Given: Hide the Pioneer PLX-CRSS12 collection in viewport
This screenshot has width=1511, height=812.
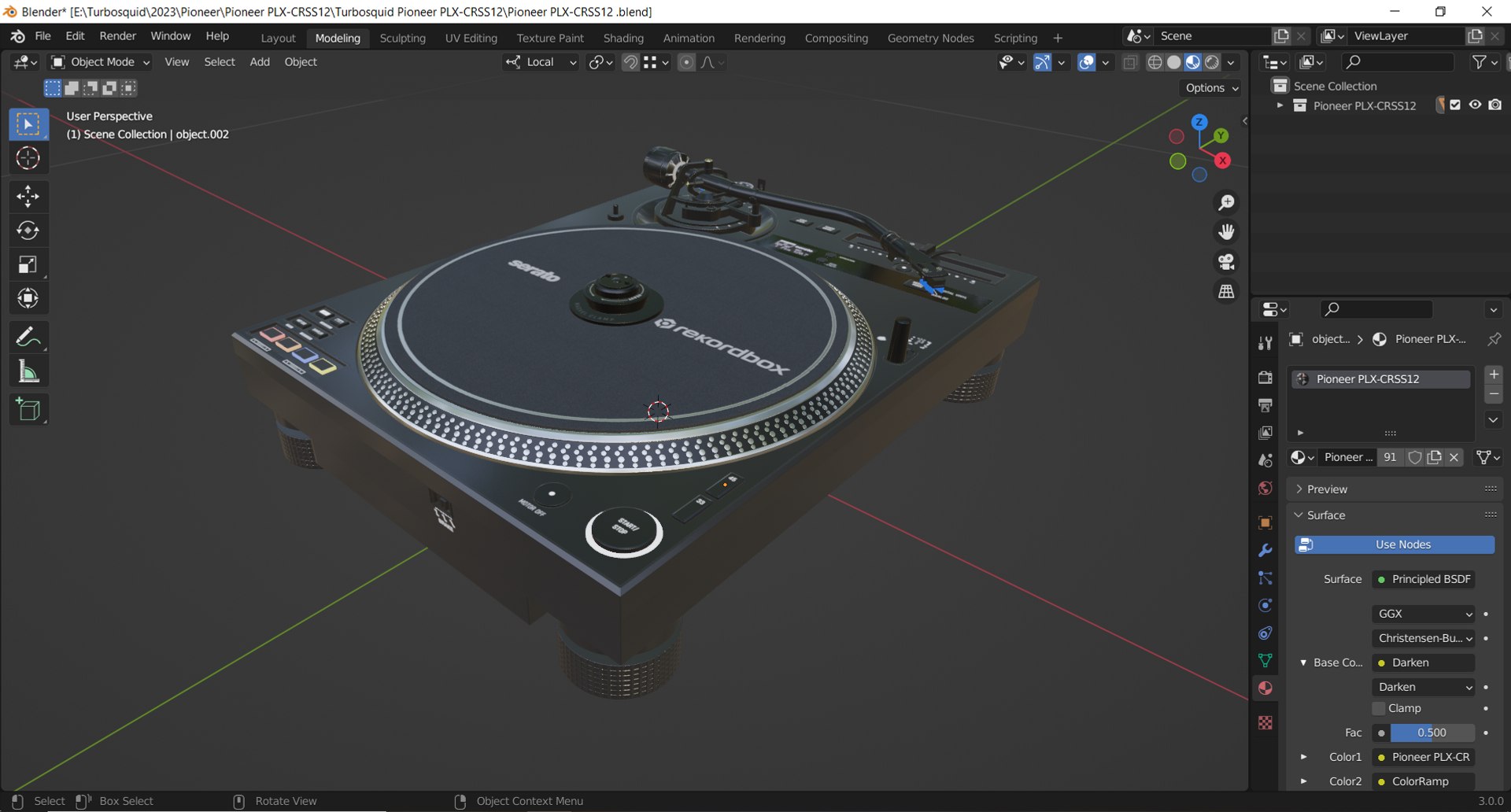Looking at the screenshot, I should 1475,105.
